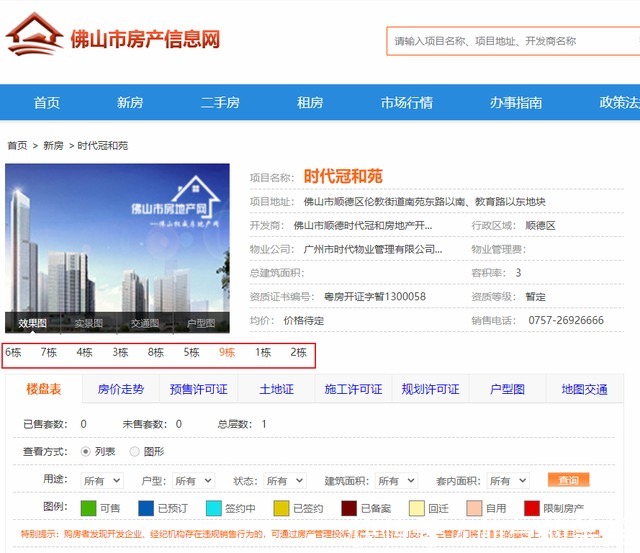
Task: Switch image view to 效果图
Action: tap(32, 323)
